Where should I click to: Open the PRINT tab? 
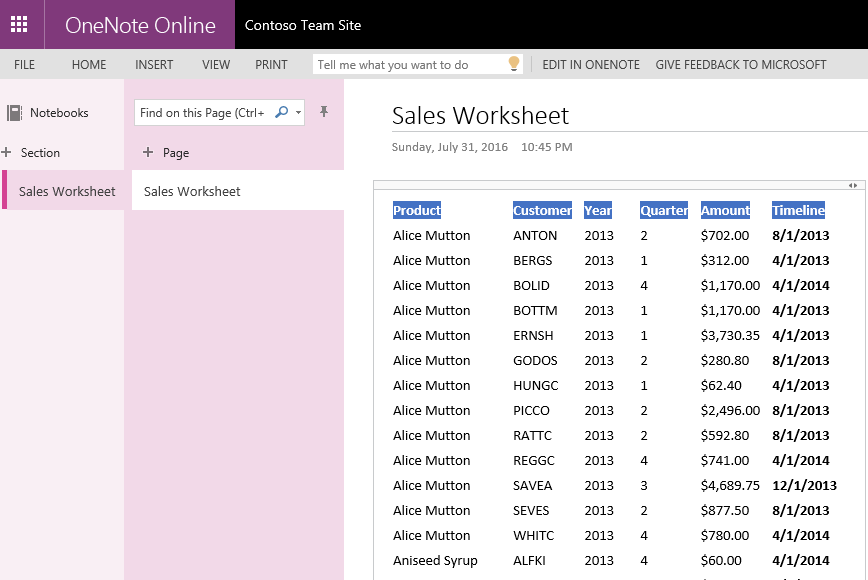coord(271,63)
